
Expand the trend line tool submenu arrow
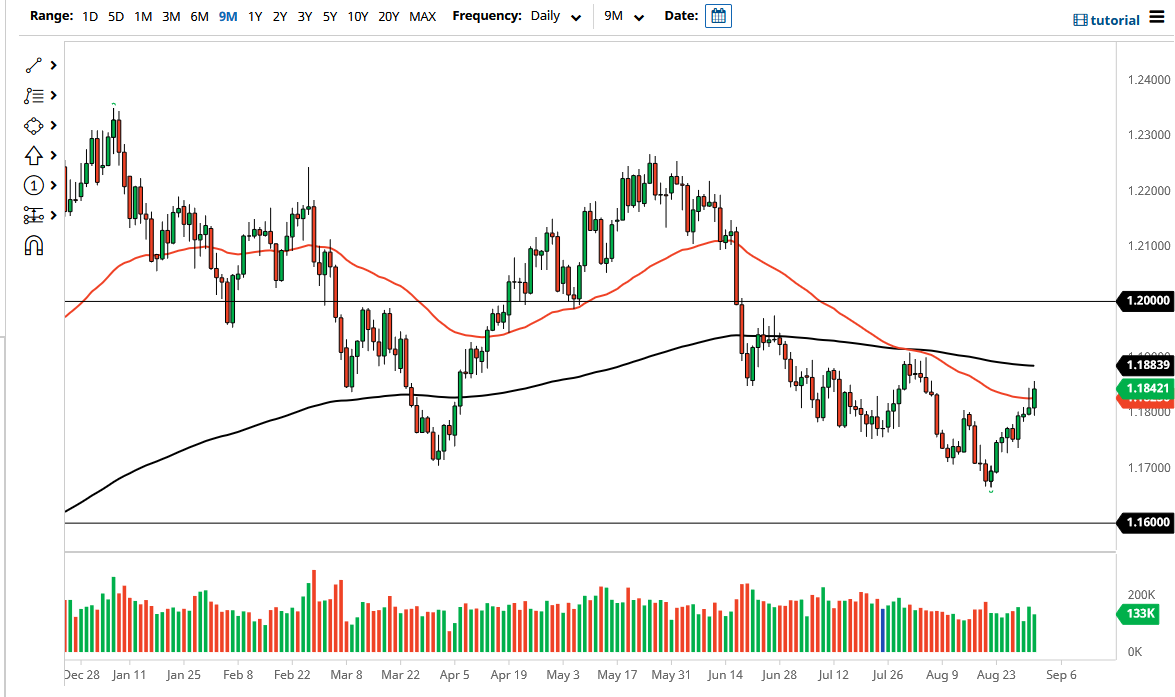(53, 66)
